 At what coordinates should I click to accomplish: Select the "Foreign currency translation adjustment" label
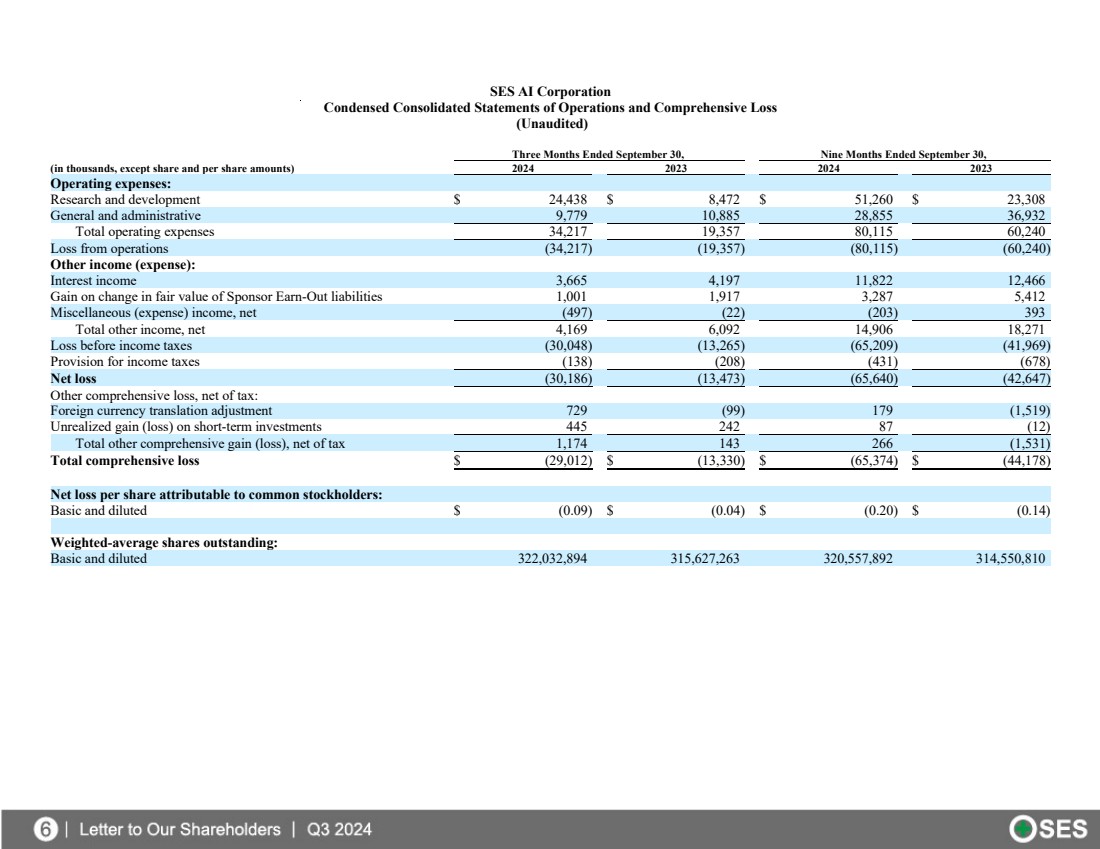(x=161, y=410)
